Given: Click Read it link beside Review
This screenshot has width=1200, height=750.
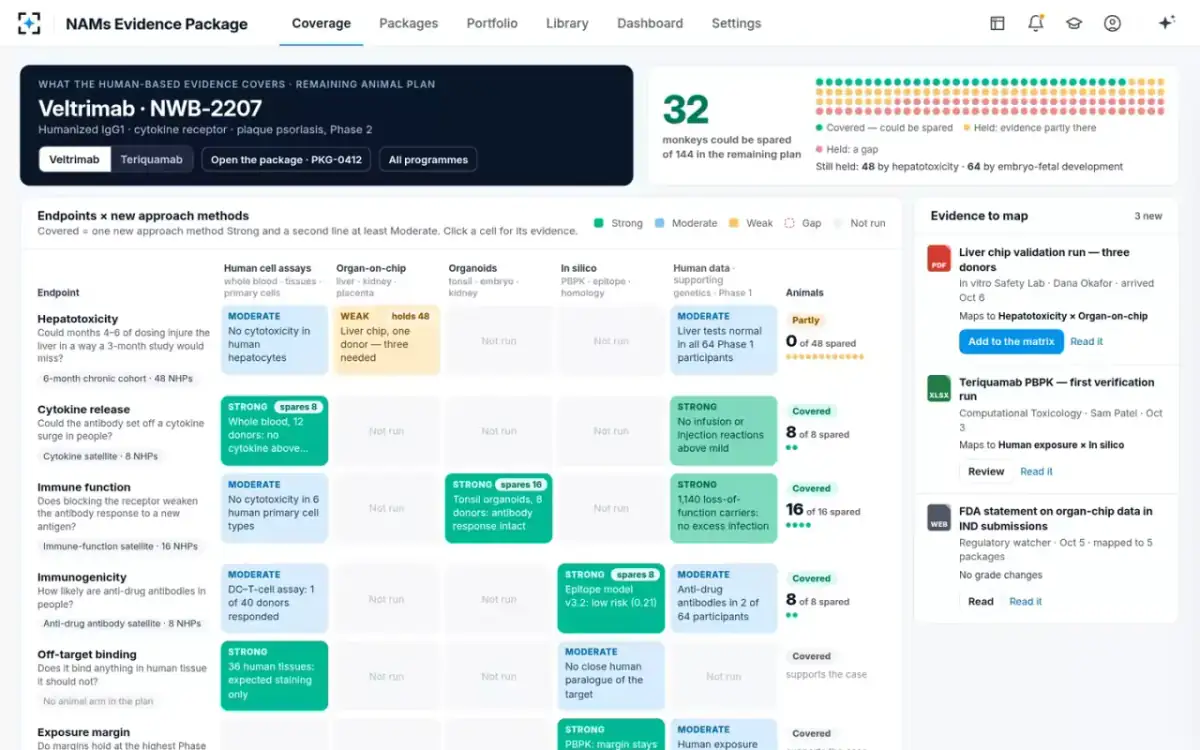Looking at the screenshot, I should pyautogui.click(x=1036, y=471).
